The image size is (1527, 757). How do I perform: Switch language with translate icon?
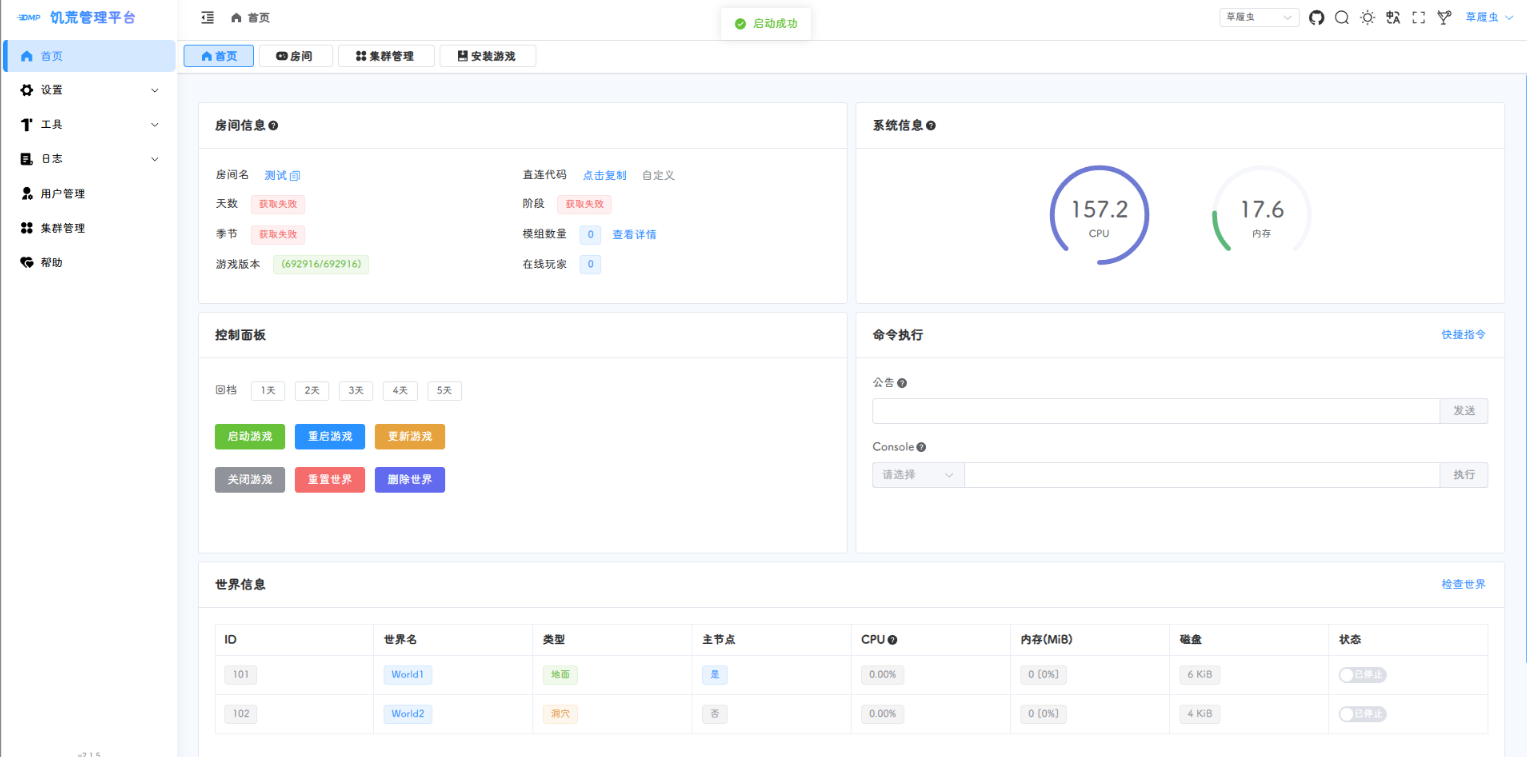coord(1393,17)
